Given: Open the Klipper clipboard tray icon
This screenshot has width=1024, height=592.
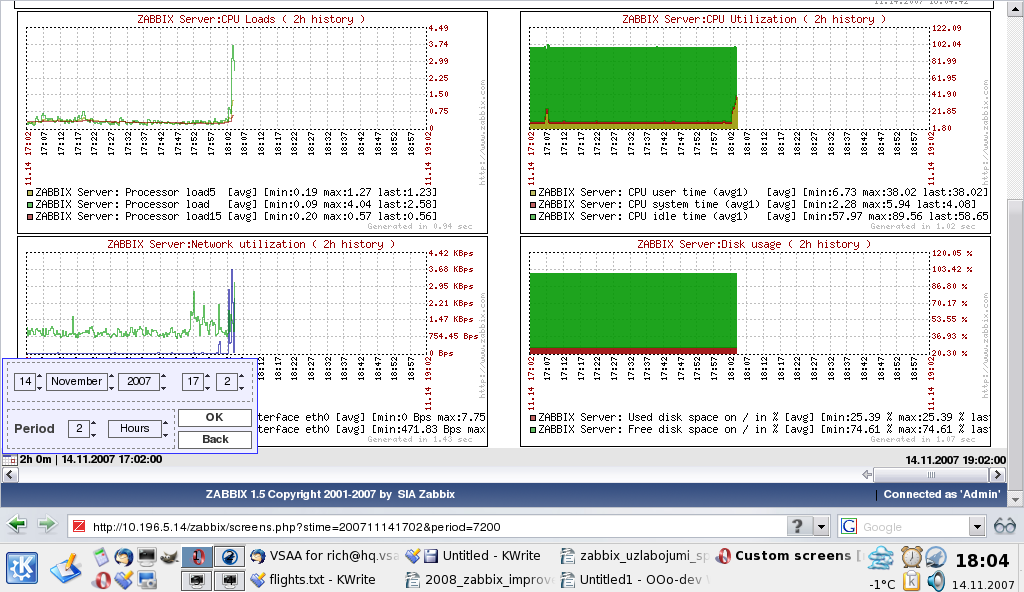Looking at the screenshot, I should [x=911, y=580].
